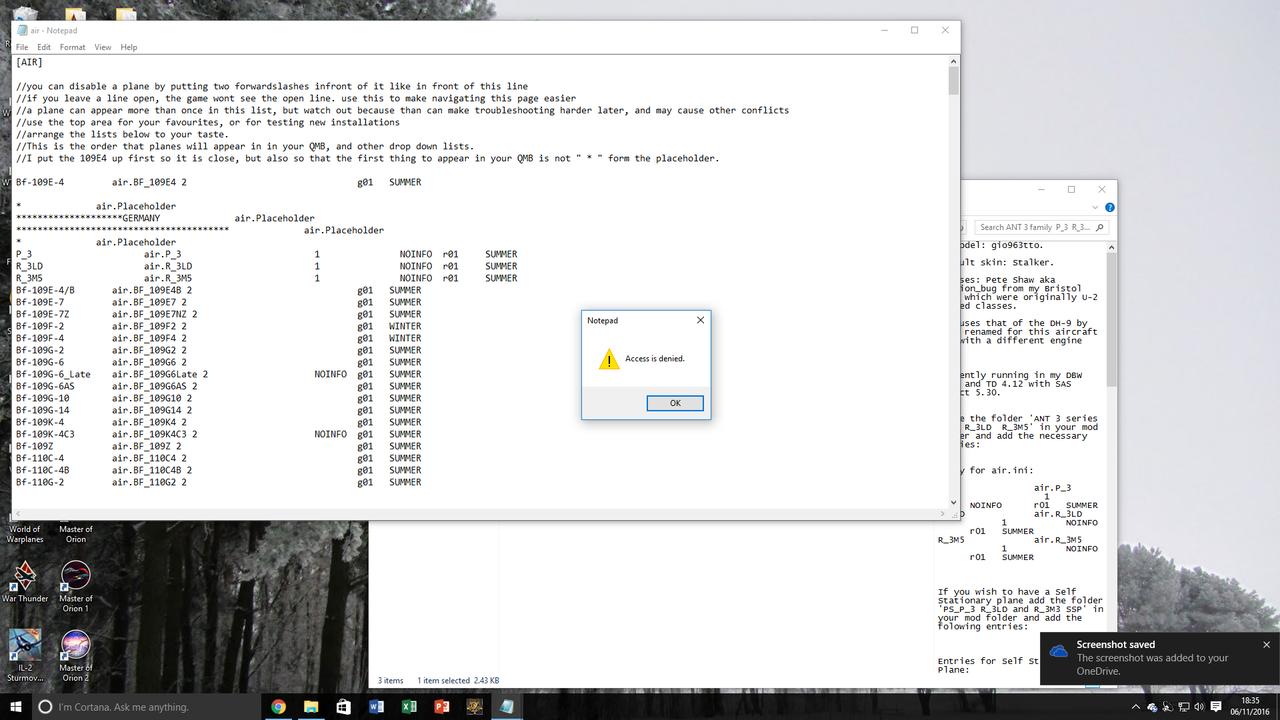Image resolution: width=1280 pixels, height=720 pixels.
Task: Open File Explorer from the taskbar
Action: coord(311,706)
